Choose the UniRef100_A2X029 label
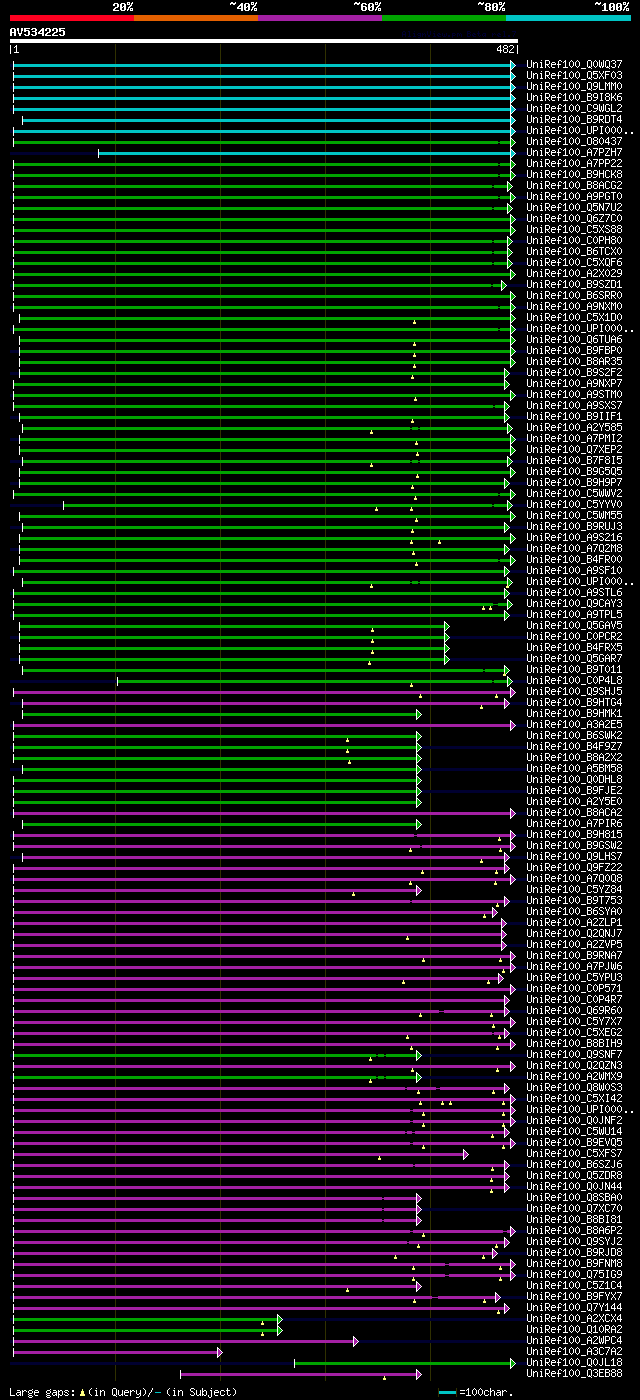Viewport: 640px width, 1400px height. (574, 273)
